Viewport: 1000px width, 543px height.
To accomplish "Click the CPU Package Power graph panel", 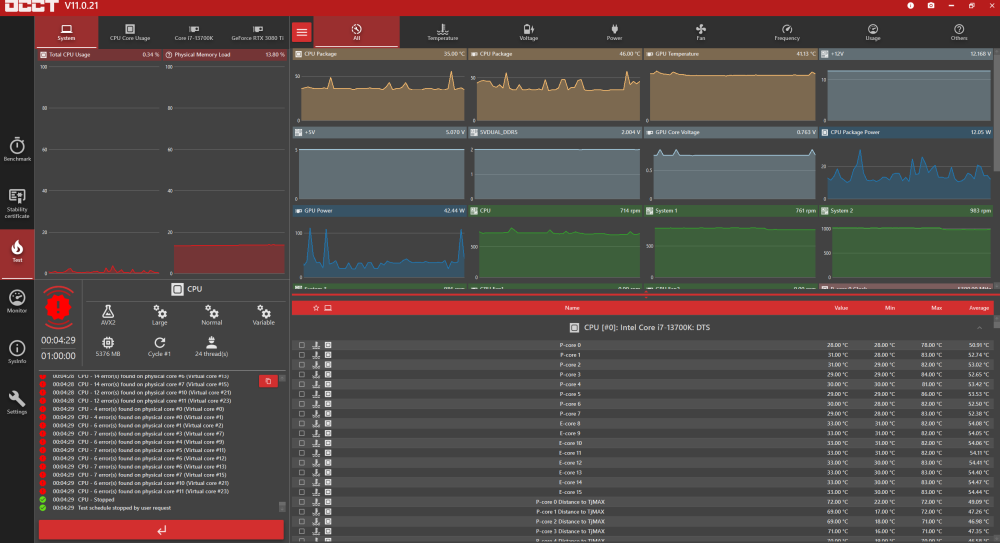I will coord(906,165).
